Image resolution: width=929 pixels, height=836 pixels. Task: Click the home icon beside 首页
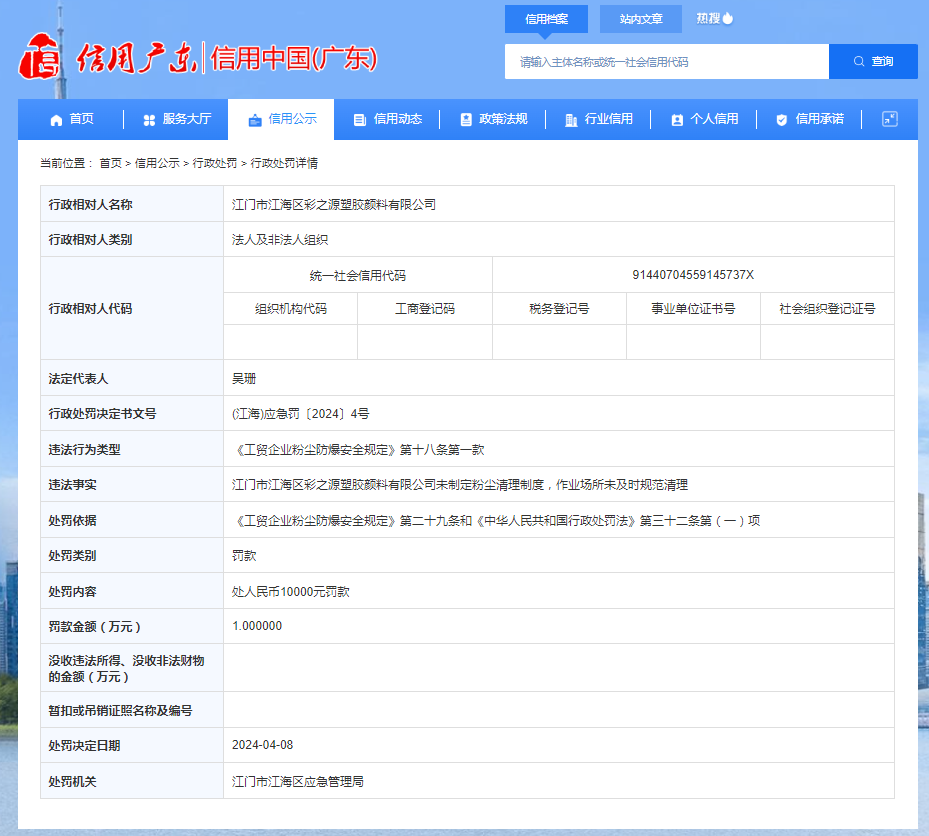pos(56,120)
